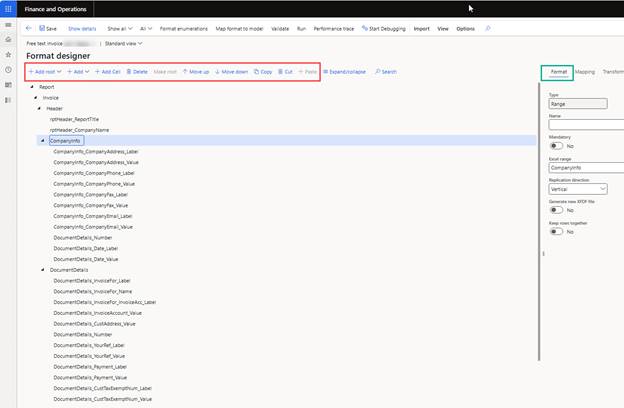The width and height of the screenshot is (624, 408).
Task: Expand the hamburger navigation menu icon
Action: click(8, 24)
